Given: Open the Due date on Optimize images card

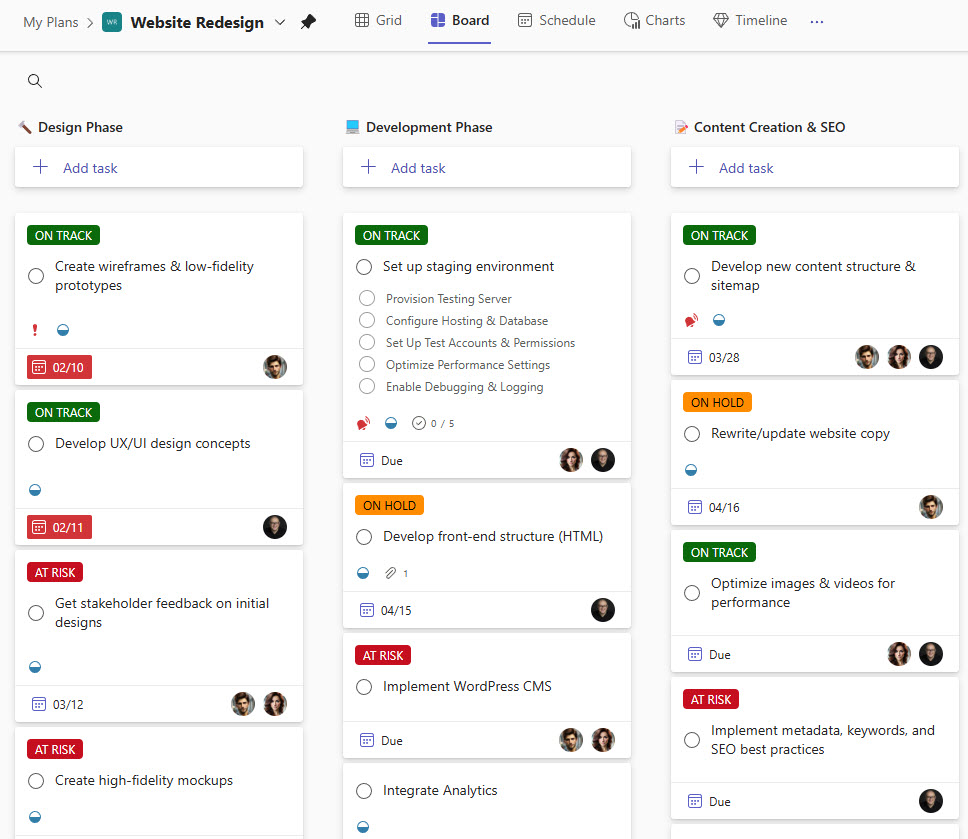Looking at the screenshot, I should pyautogui.click(x=709, y=654).
